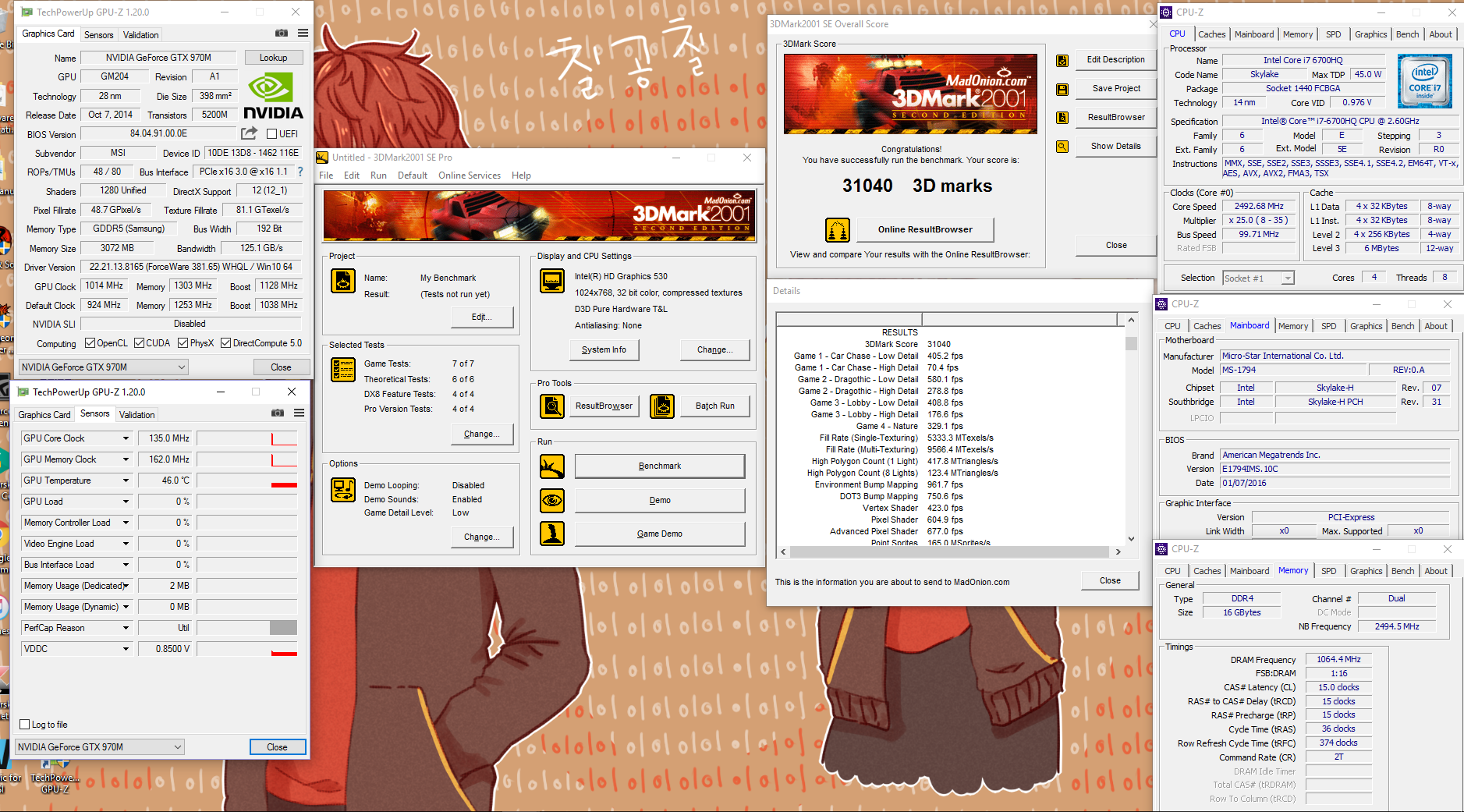The height and width of the screenshot is (812, 1464).
Task: Click the Demo eye icon
Action: [x=552, y=500]
